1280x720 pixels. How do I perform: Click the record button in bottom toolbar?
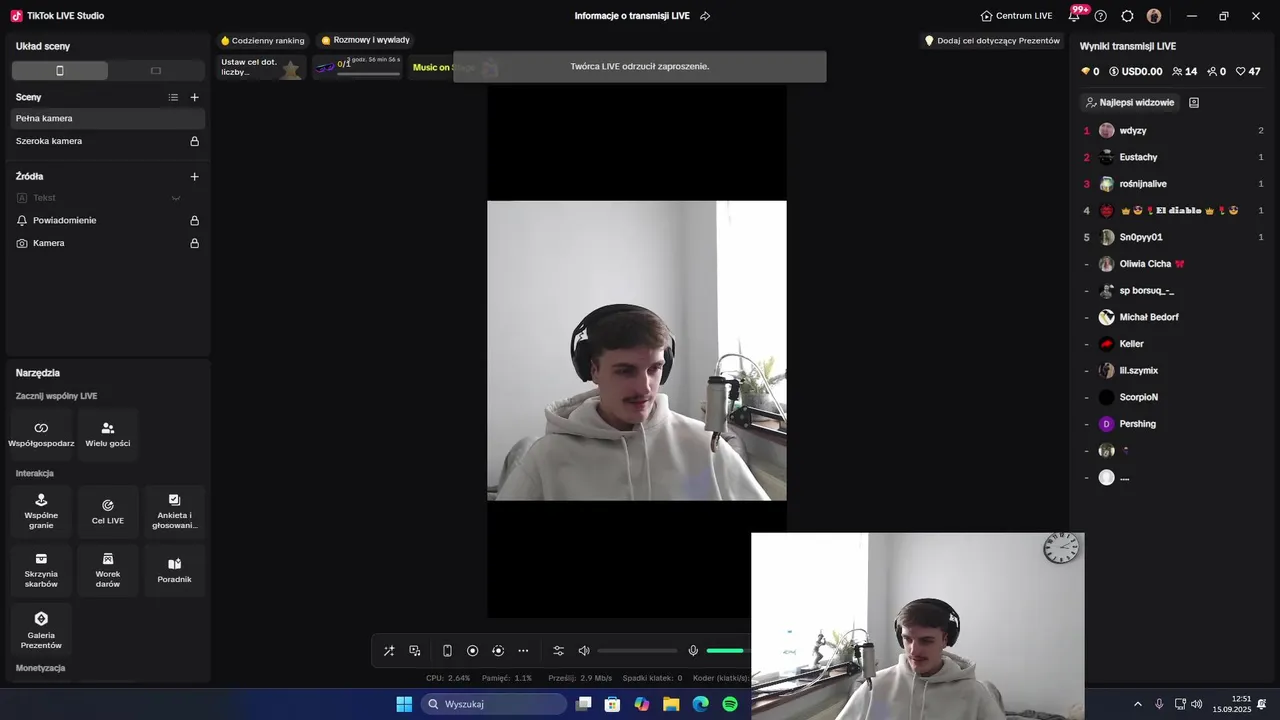coord(473,651)
